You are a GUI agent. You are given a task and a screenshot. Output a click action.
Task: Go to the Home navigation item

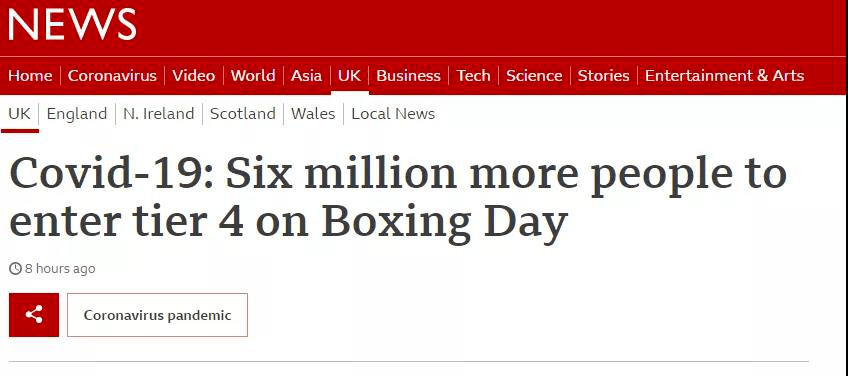click(30, 76)
